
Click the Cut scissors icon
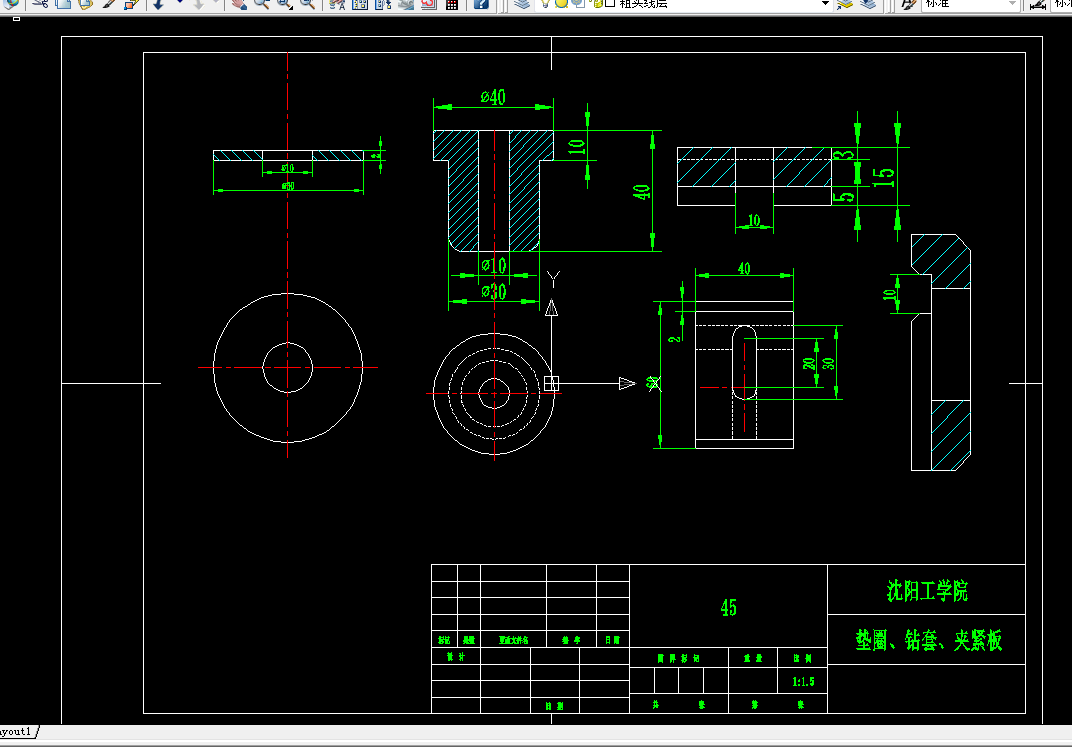[40, 3]
